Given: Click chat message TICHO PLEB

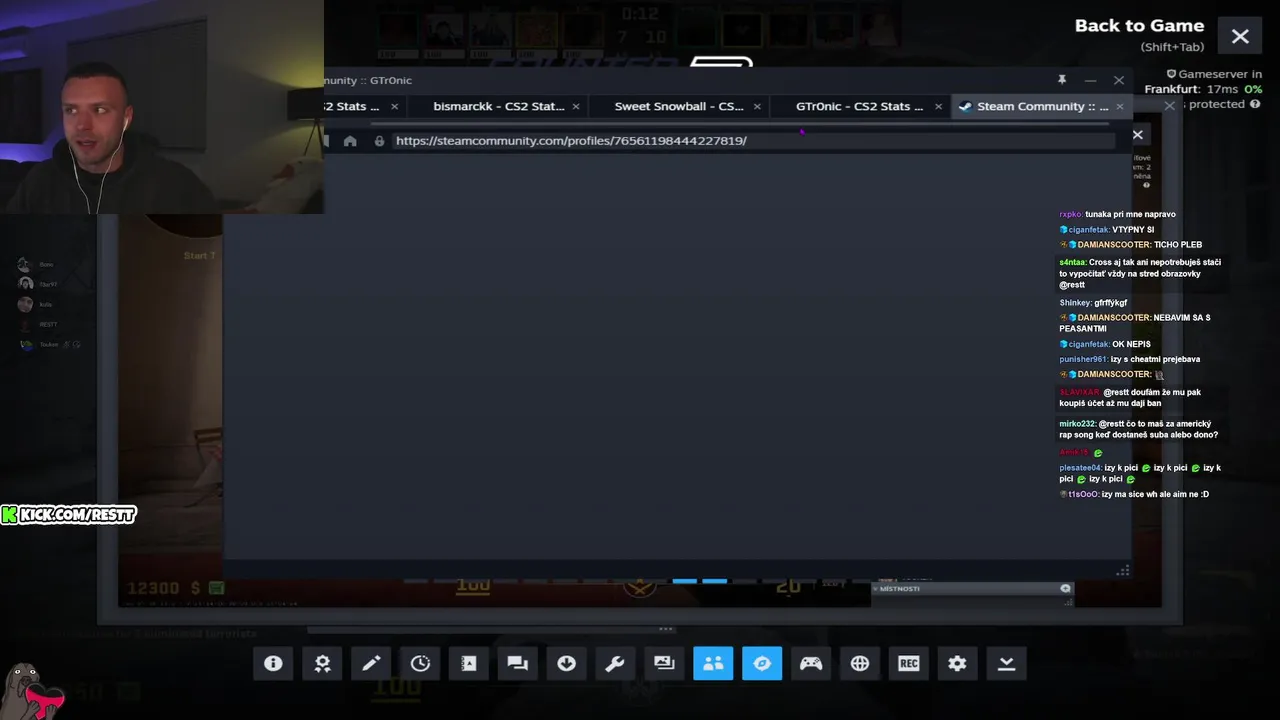Looking at the screenshot, I should tap(1178, 245).
